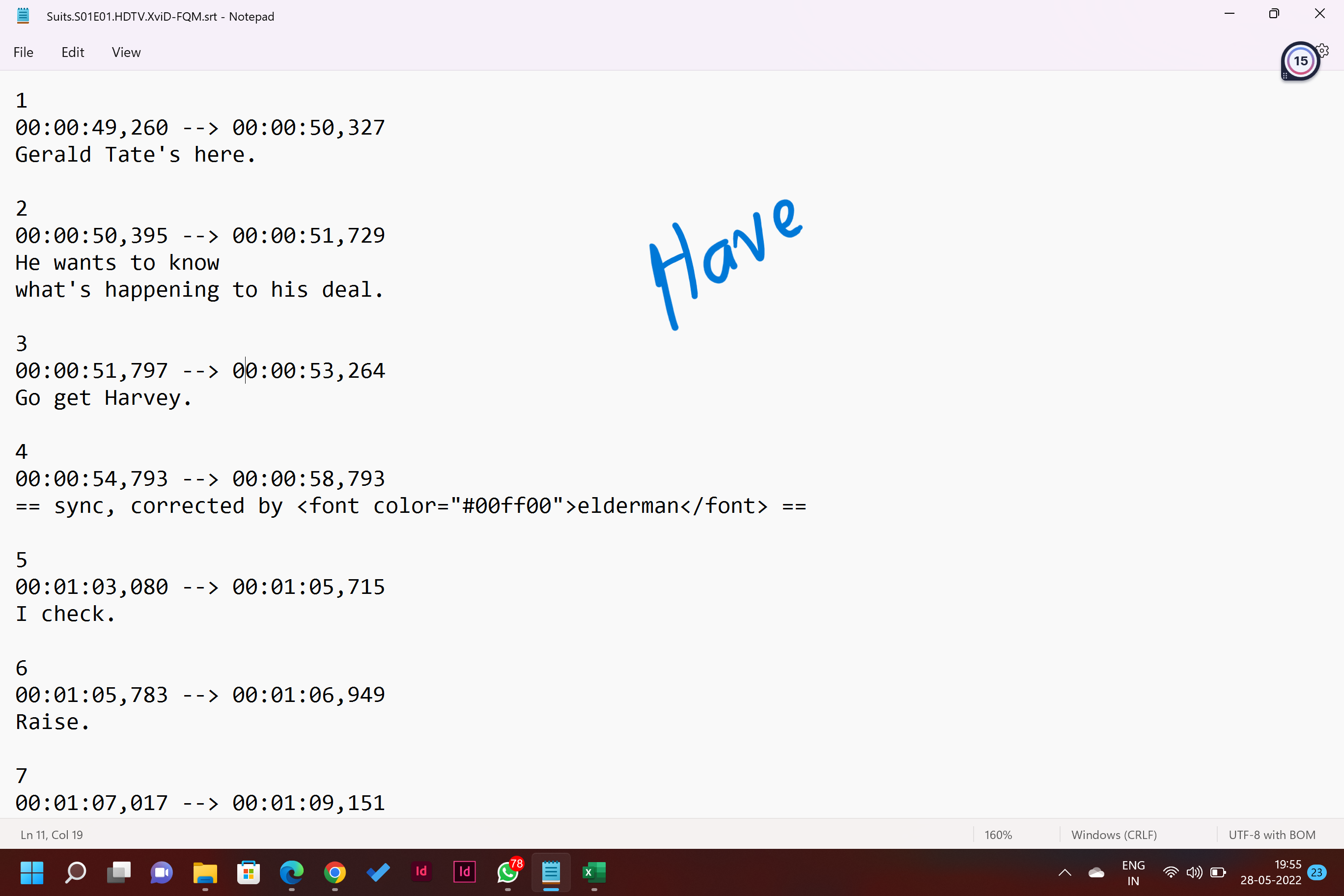Screen dimensions: 1344x896
Task: Open Notepad settings gear icon
Action: (1323, 51)
